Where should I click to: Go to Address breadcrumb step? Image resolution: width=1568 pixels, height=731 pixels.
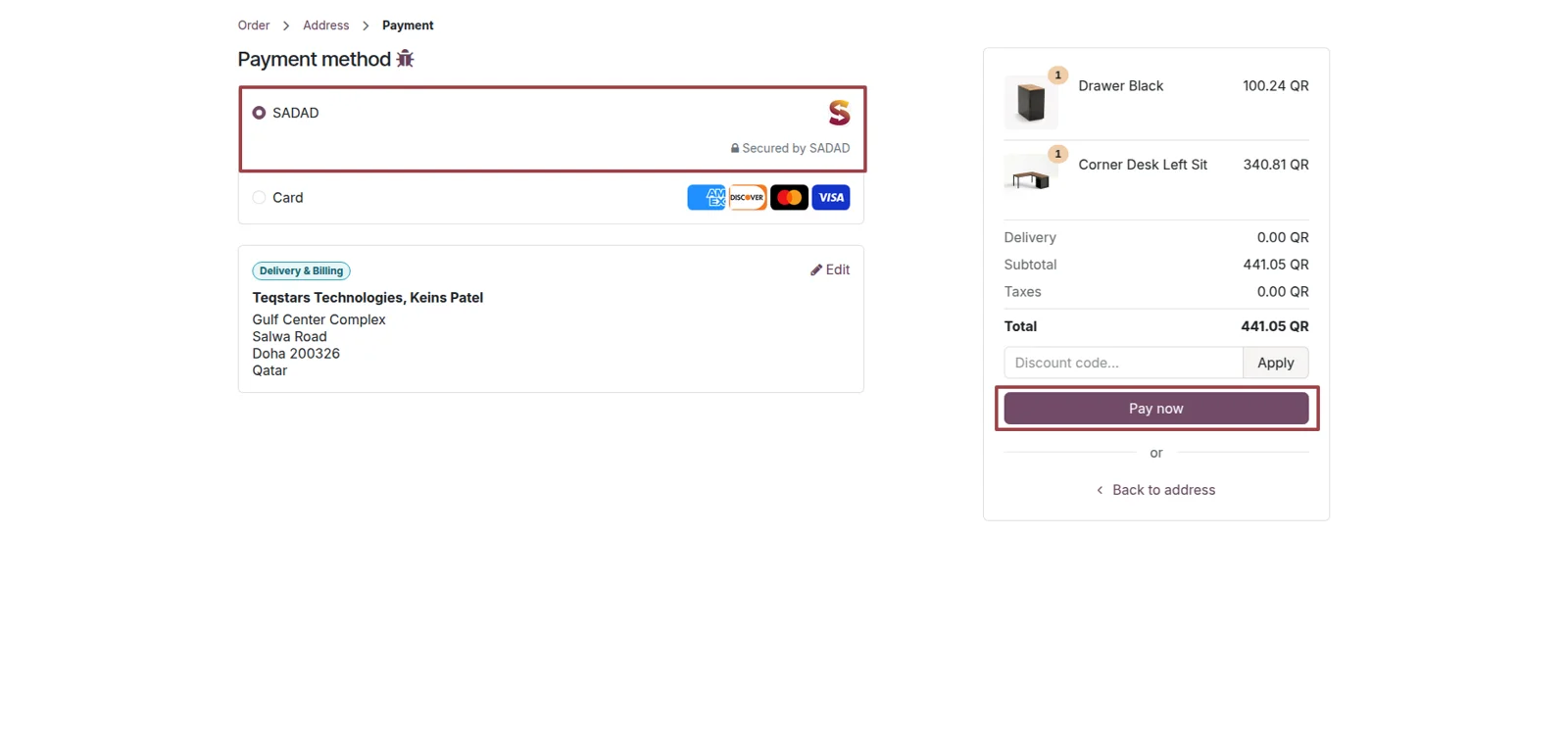pos(326,25)
